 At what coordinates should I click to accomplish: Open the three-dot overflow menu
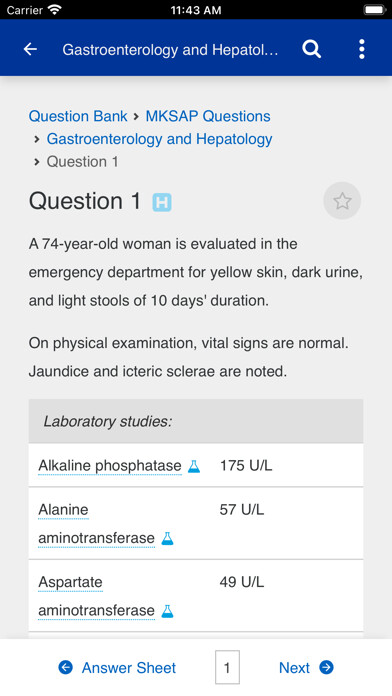tap(362, 49)
